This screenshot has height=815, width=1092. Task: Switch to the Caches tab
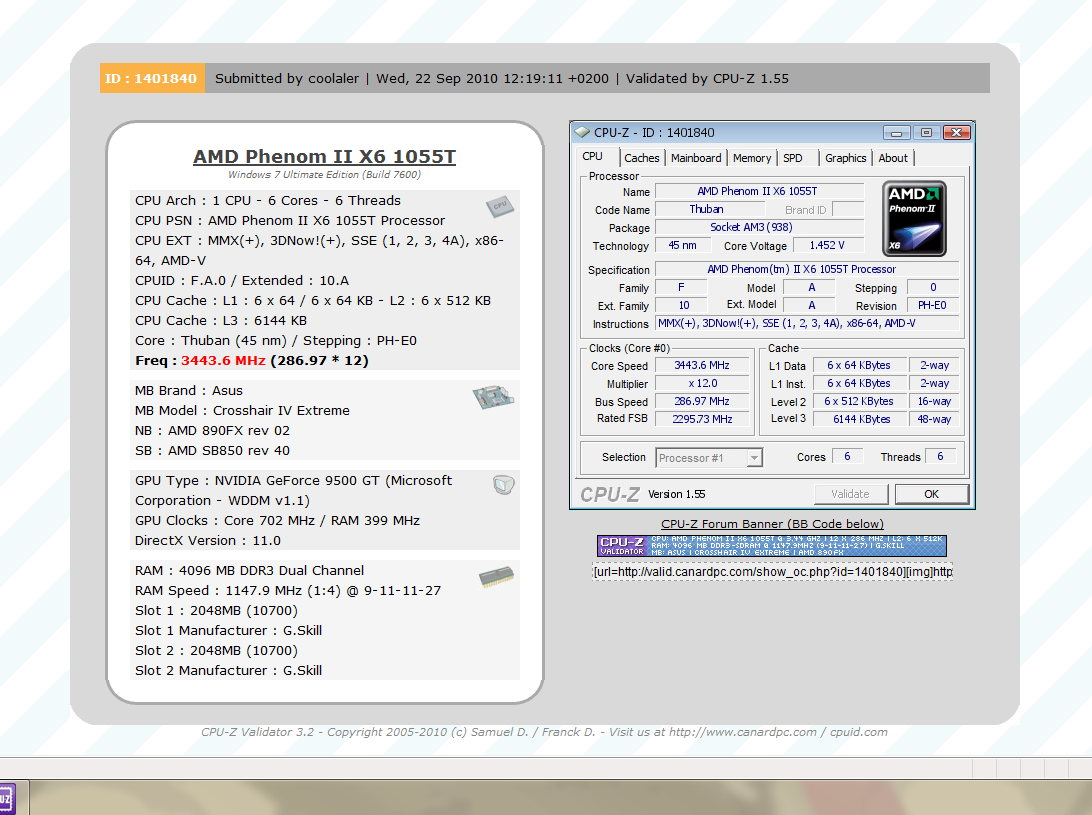click(x=641, y=158)
